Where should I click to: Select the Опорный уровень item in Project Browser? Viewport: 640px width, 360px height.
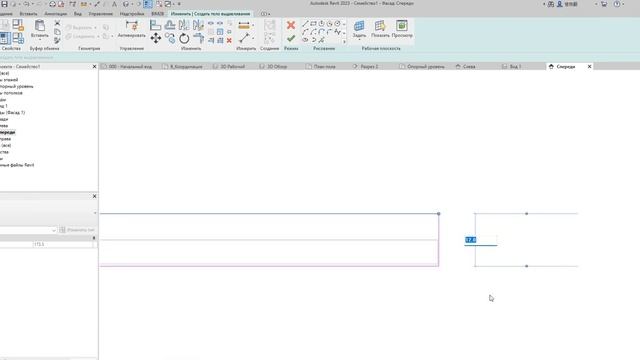coord(17,87)
